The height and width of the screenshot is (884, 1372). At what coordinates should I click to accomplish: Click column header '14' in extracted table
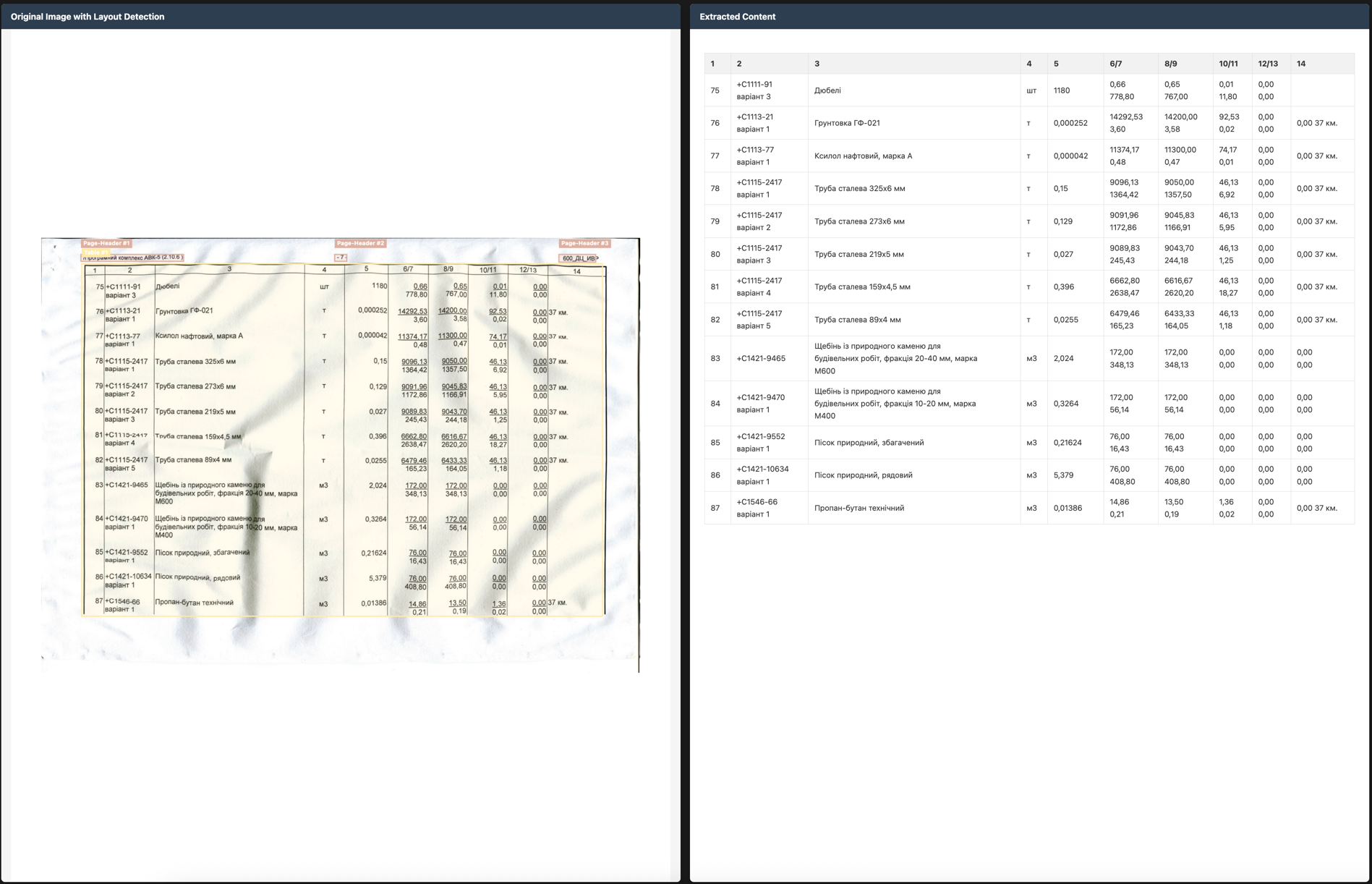pyautogui.click(x=1300, y=64)
